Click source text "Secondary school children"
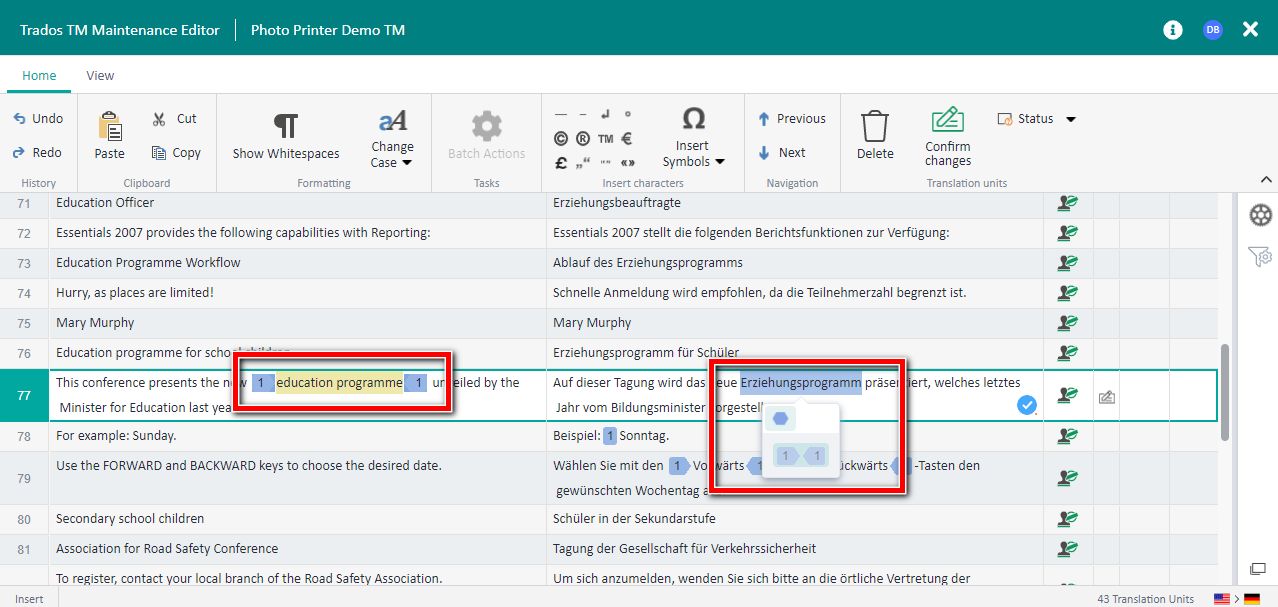This screenshot has width=1278, height=607. (130, 519)
